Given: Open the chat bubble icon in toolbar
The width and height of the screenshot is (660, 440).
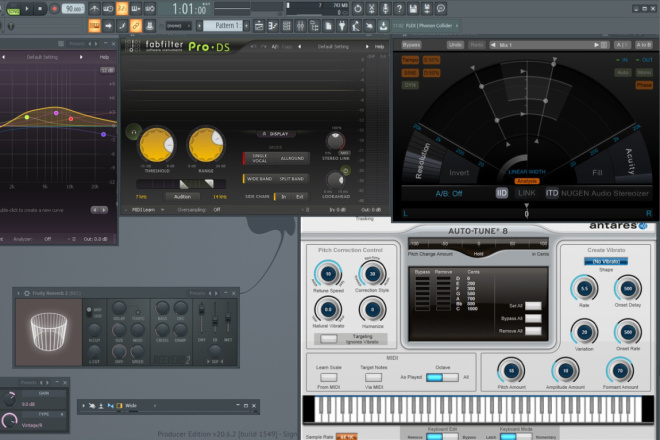Looking at the screenshot, I should pyautogui.click(x=441, y=8).
